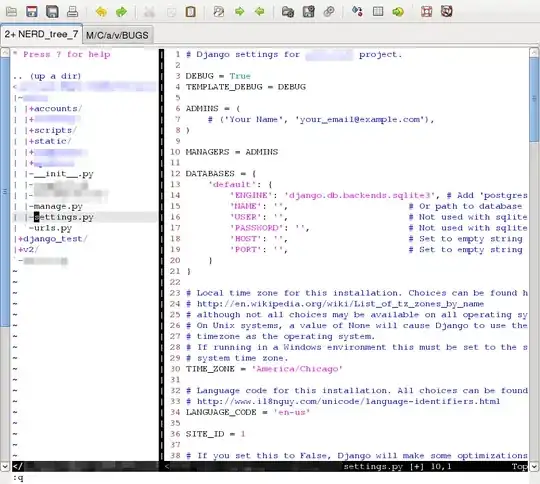Open the Help icon in toolbar
This screenshot has width=540, height=484.
[427, 12]
